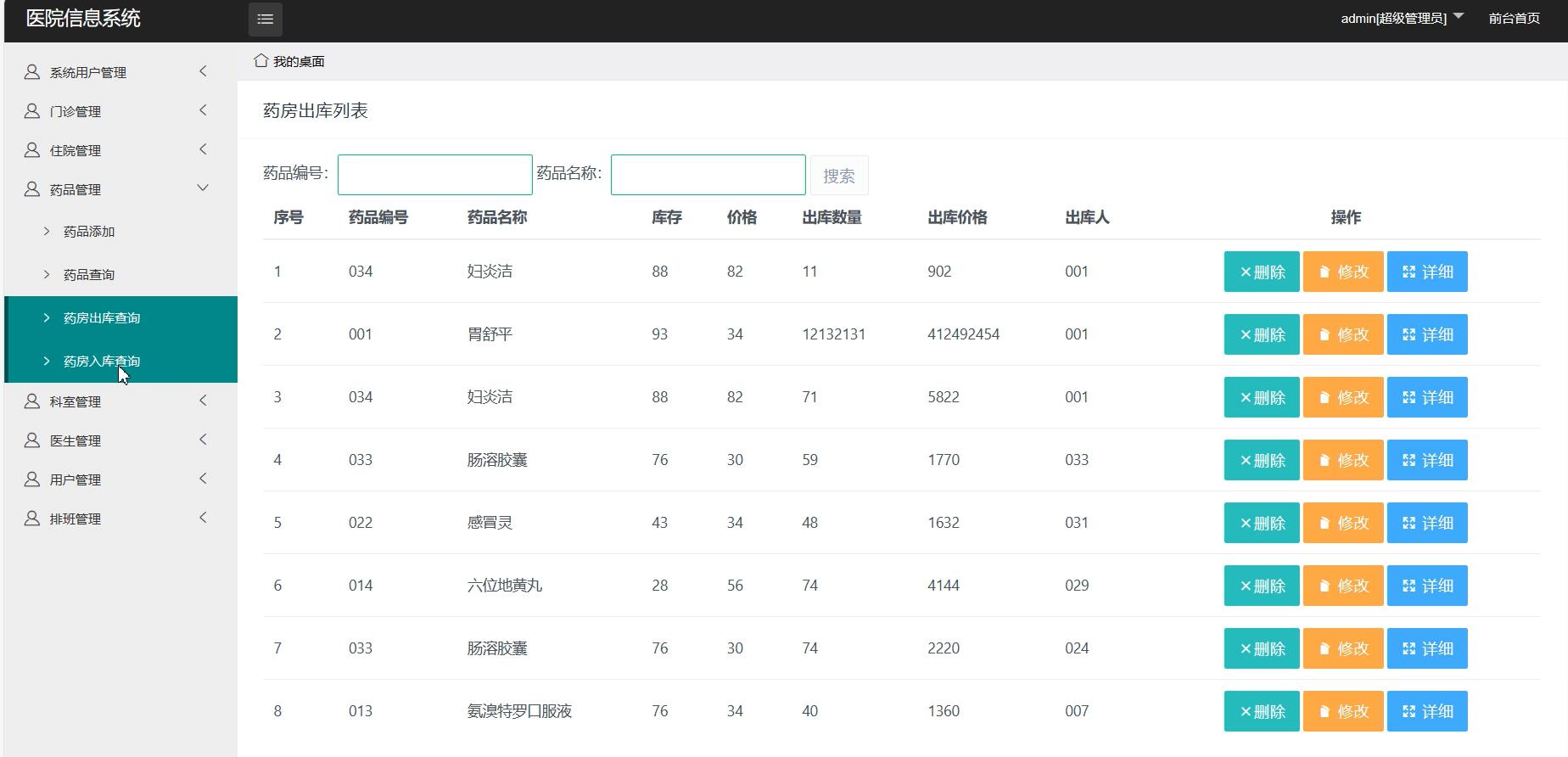1568x757 pixels.
Task: Select 药房入库查询 menu item
Action: click(120, 361)
